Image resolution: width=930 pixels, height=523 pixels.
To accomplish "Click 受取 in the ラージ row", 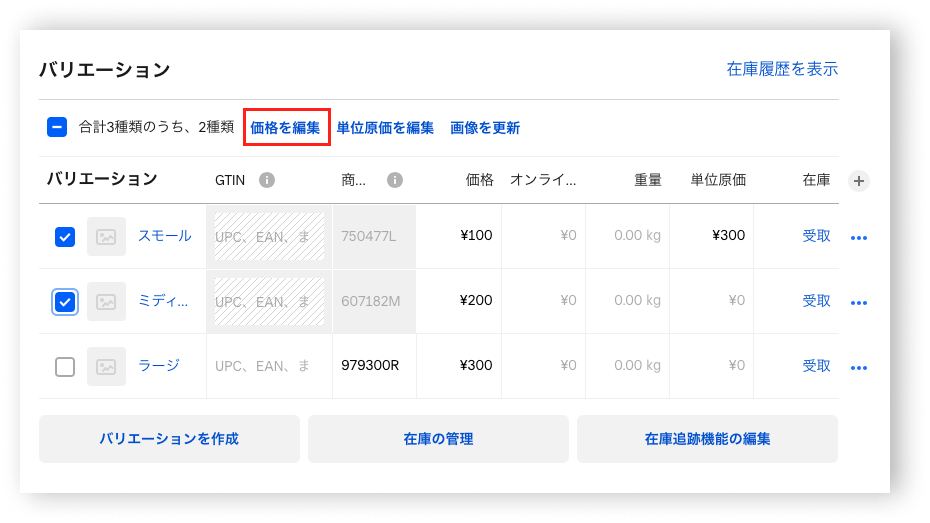I will click(816, 366).
